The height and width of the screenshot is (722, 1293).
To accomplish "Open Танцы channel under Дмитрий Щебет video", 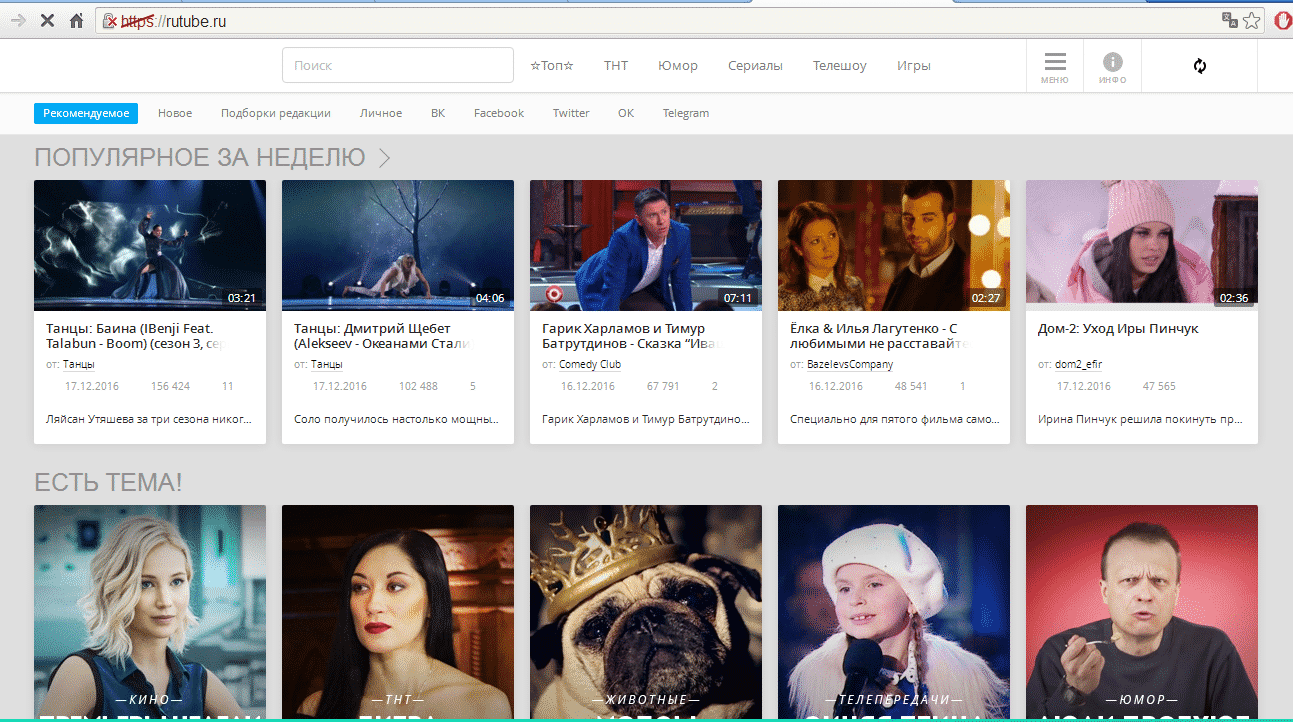I will 326,365.
